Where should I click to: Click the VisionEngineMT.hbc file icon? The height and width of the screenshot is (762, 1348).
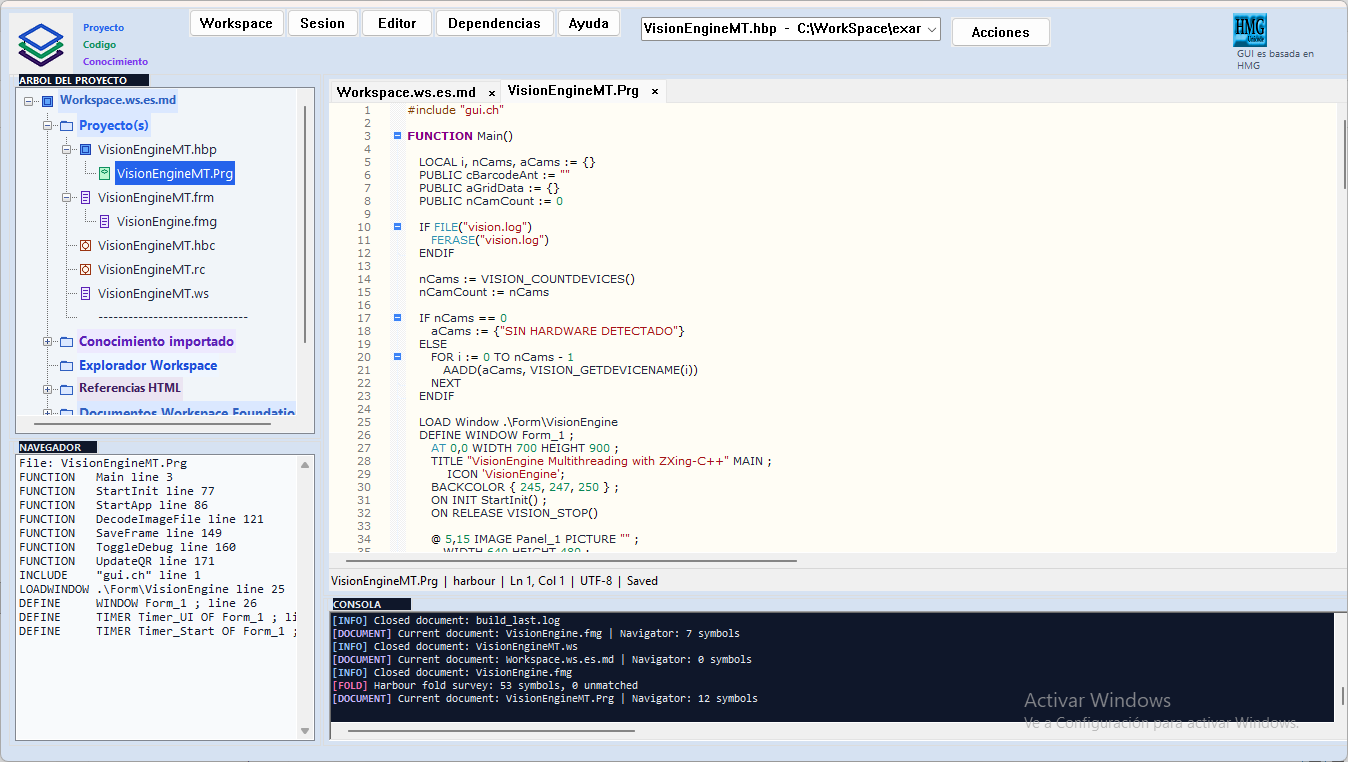coord(85,245)
